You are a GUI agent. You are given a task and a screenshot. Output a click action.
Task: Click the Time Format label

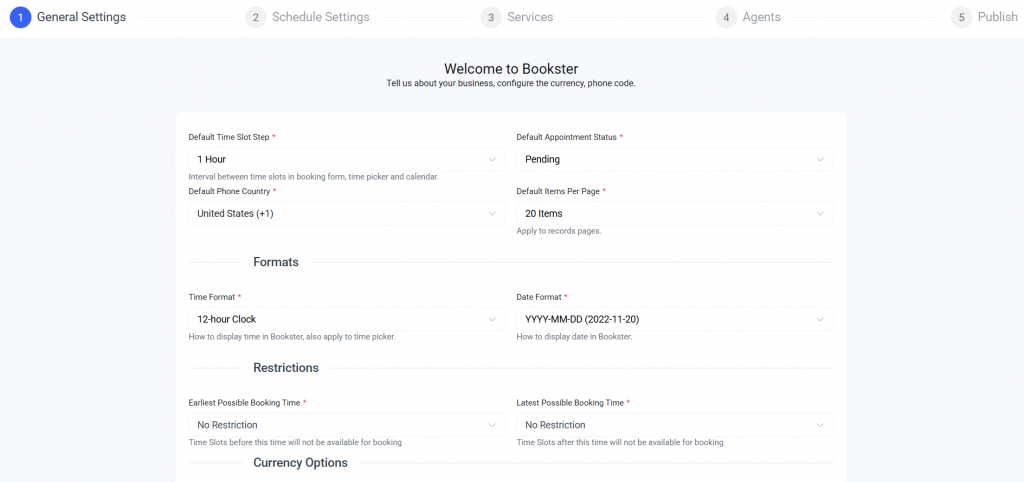pyautogui.click(x=215, y=297)
